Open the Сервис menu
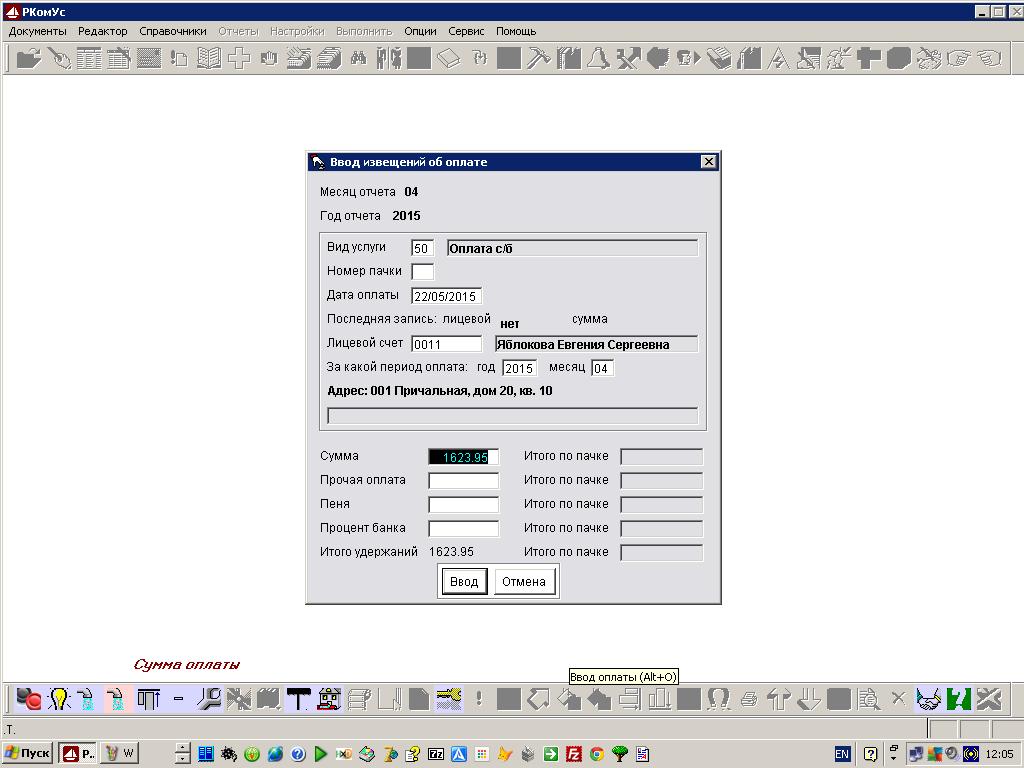The width and height of the screenshot is (1024, 768). click(466, 31)
